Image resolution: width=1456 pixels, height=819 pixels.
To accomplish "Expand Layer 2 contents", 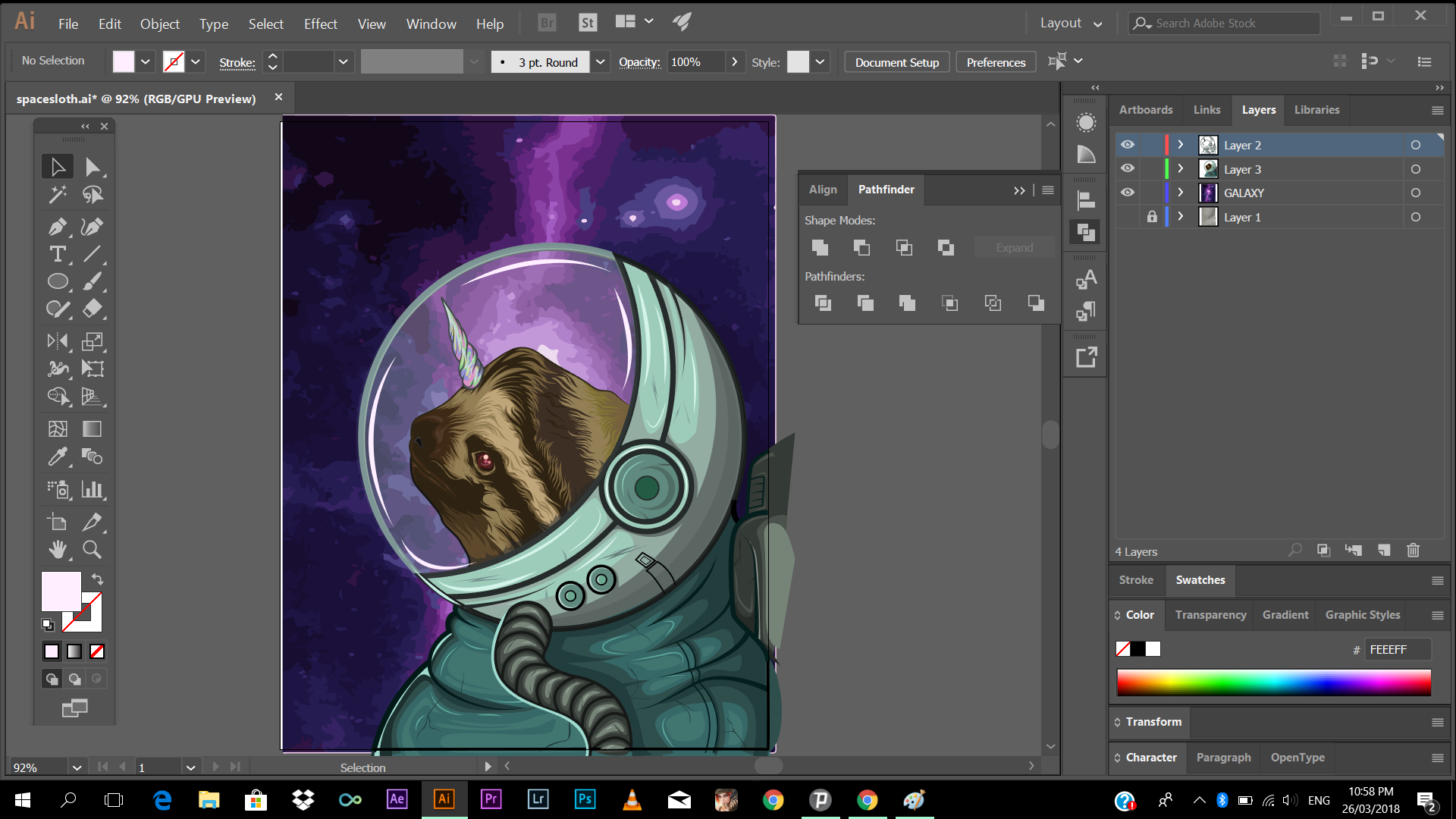I will (x=1180, y=145).
